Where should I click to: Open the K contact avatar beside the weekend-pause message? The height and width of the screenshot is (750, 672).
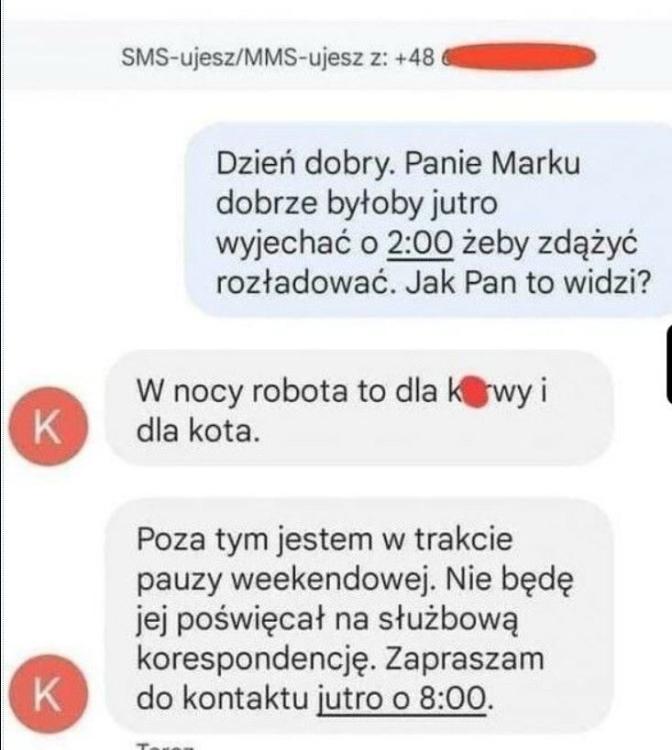(x=48, y=694)
